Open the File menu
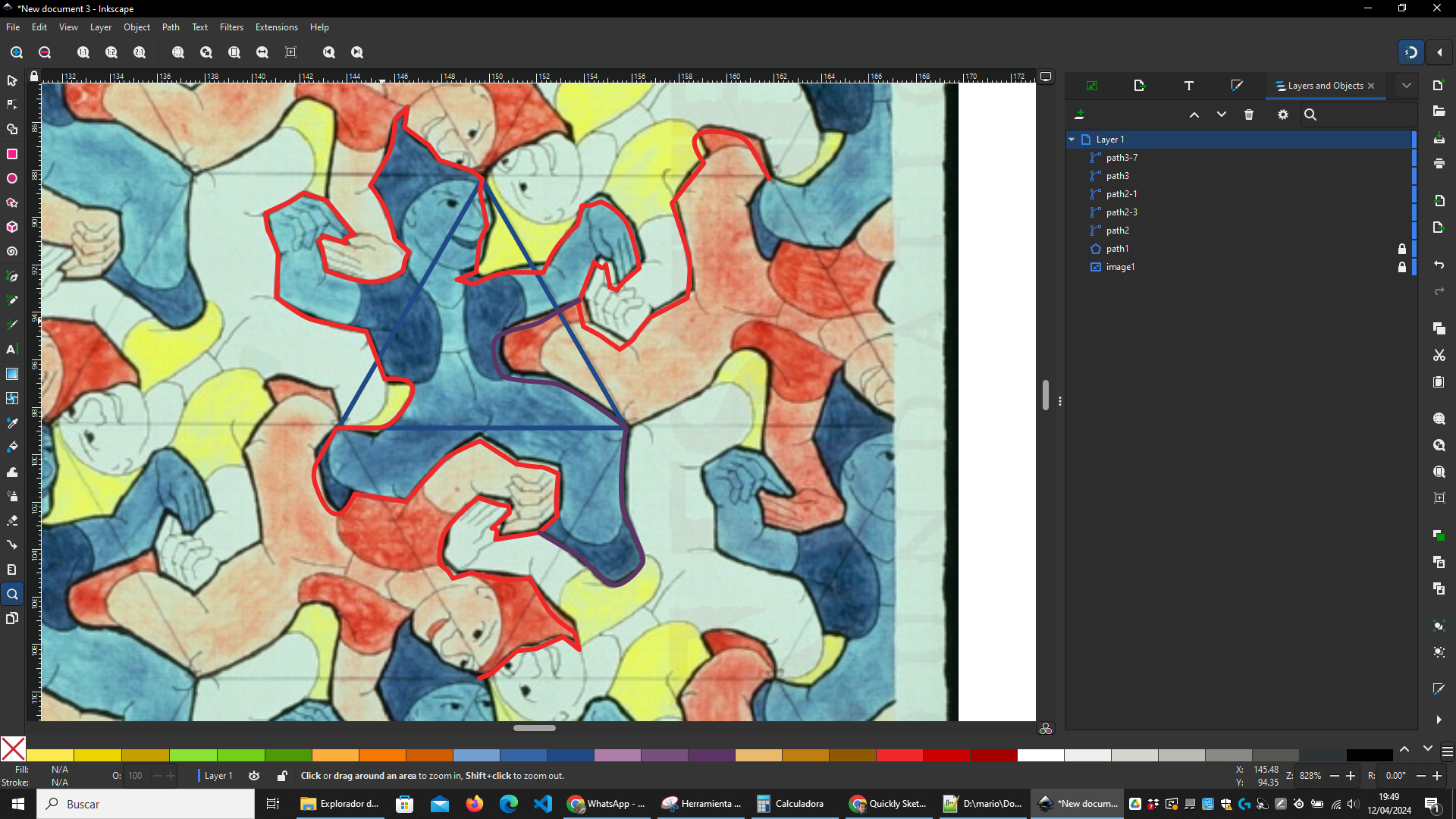This screenshot has height=819, width=1456. click(13, 27)
